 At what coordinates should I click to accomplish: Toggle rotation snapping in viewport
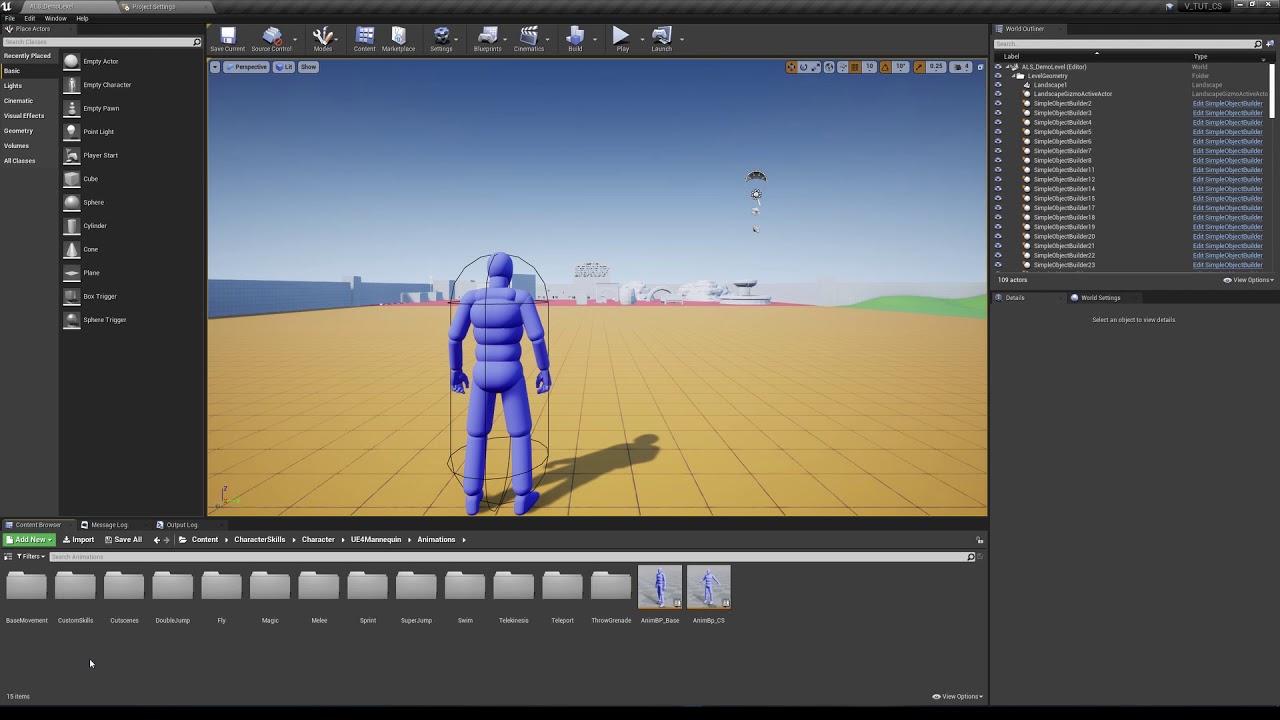[885, 67]
